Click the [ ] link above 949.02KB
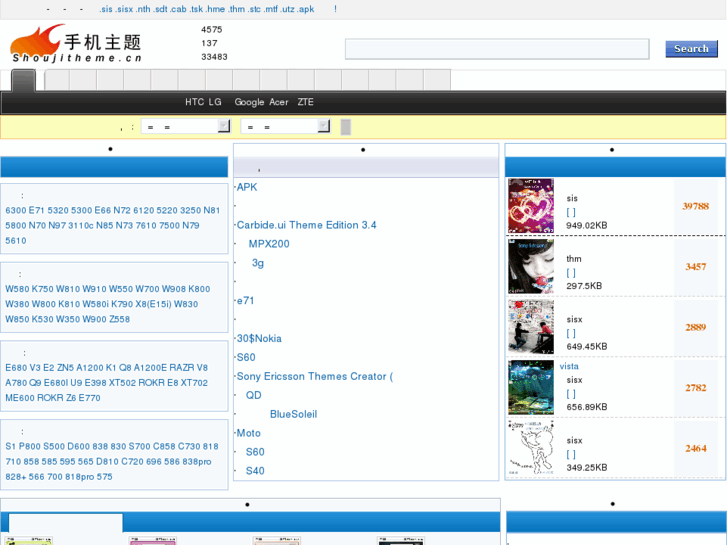 coord(571,212)
